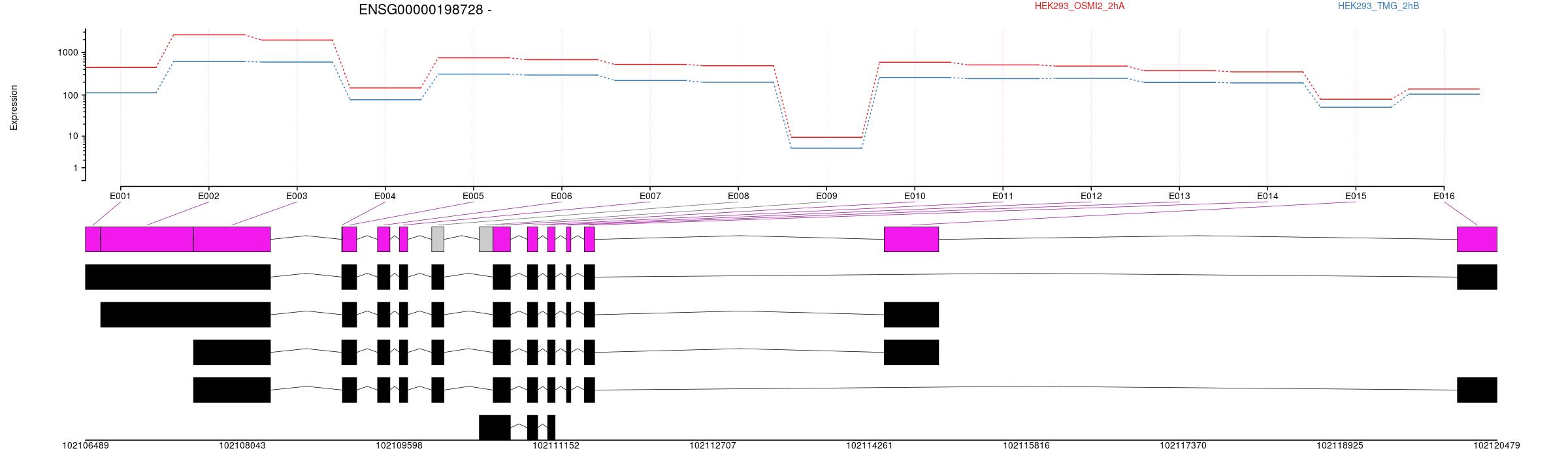The width and height of the screenshot is (1568, 457).
Task: Click genomic coordinate 102118925
Action: (1340, 446)
